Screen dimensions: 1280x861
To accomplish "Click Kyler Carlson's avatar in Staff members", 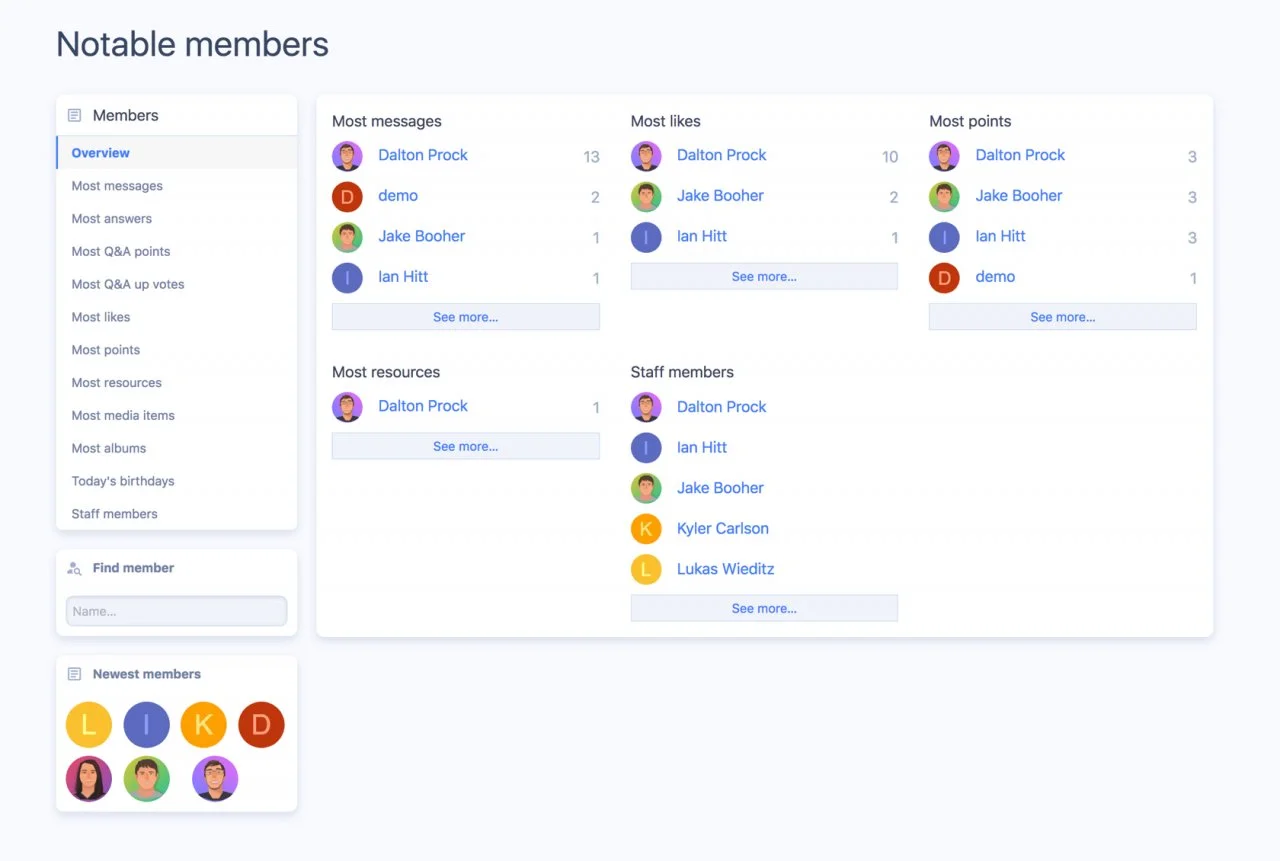I will click(646, 529).
